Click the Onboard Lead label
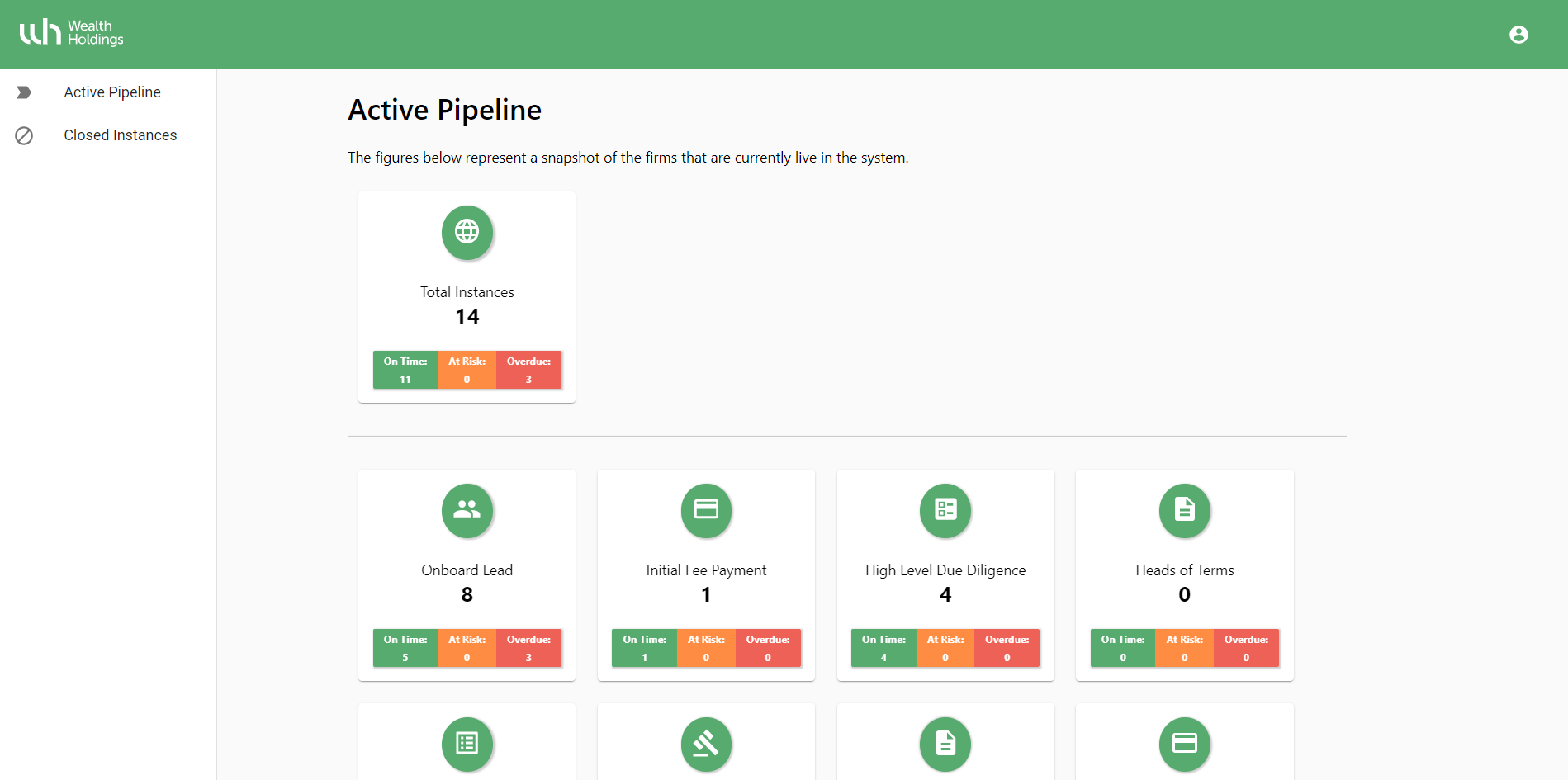This screenshot has height=780, width=1568. click(467, 570)
